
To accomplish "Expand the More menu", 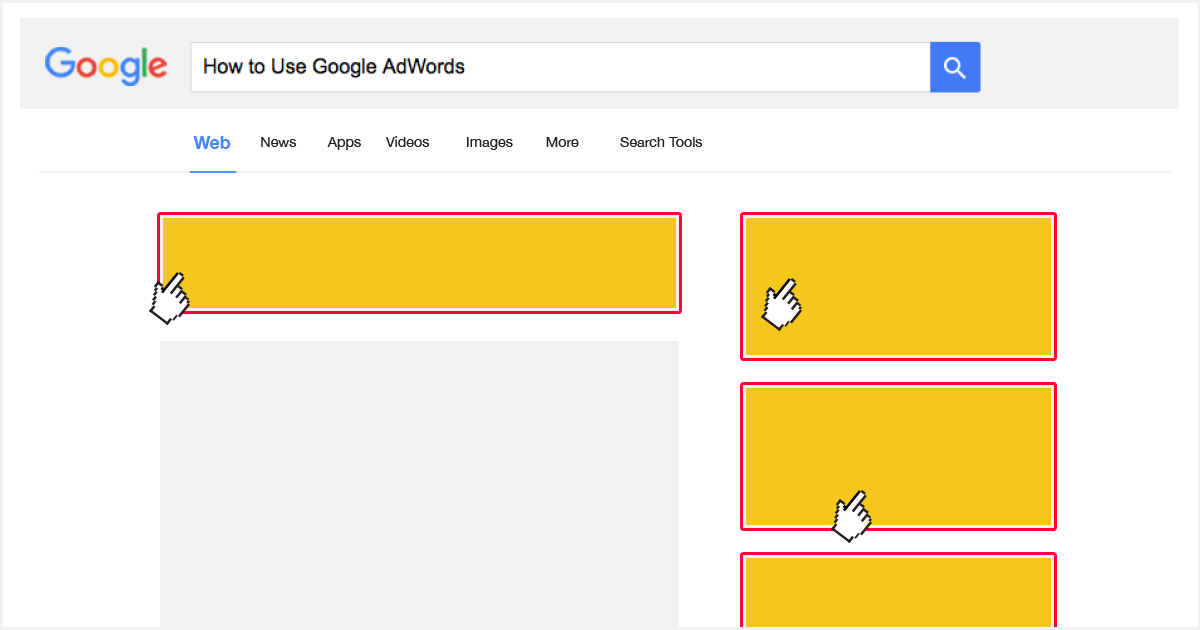I will tap(562, 142).
